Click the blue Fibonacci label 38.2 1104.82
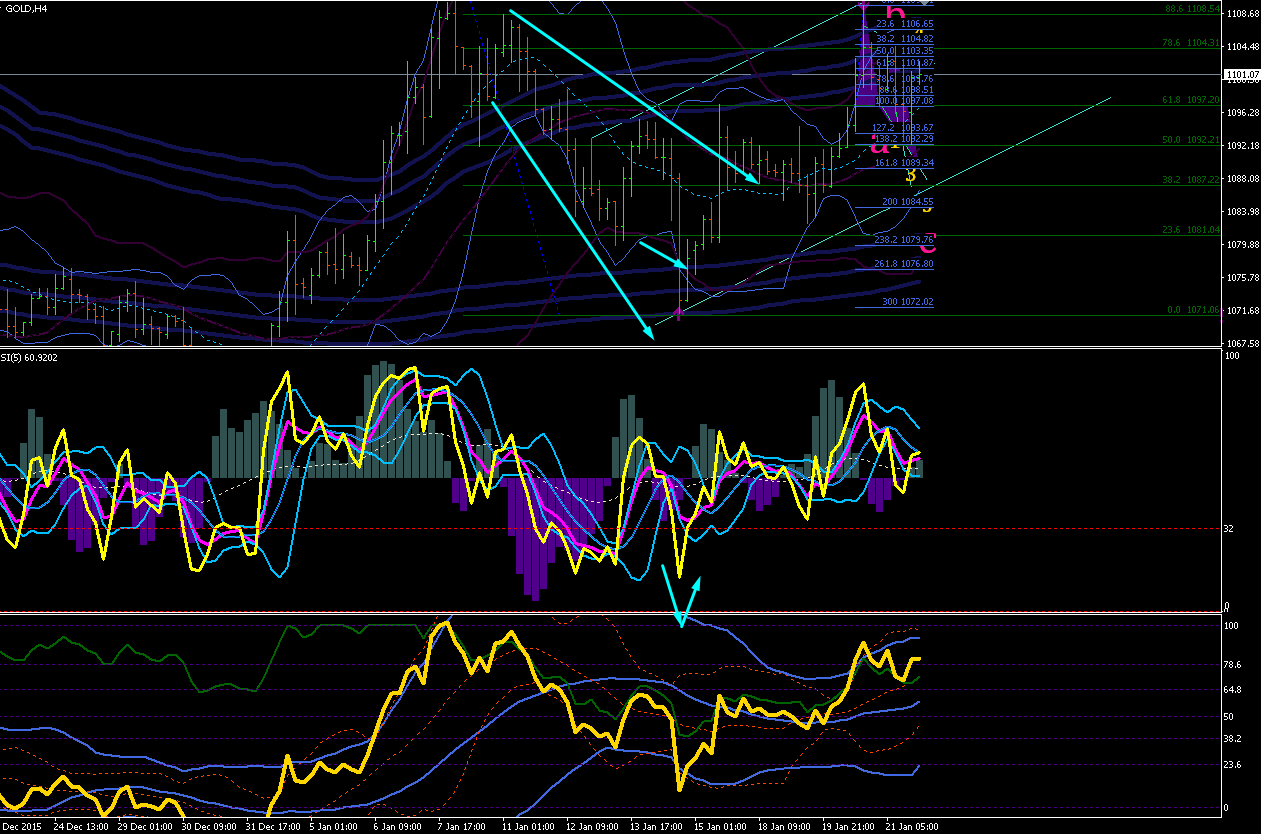This screenshot has width=1261, height=834. [x=905, y=38]
